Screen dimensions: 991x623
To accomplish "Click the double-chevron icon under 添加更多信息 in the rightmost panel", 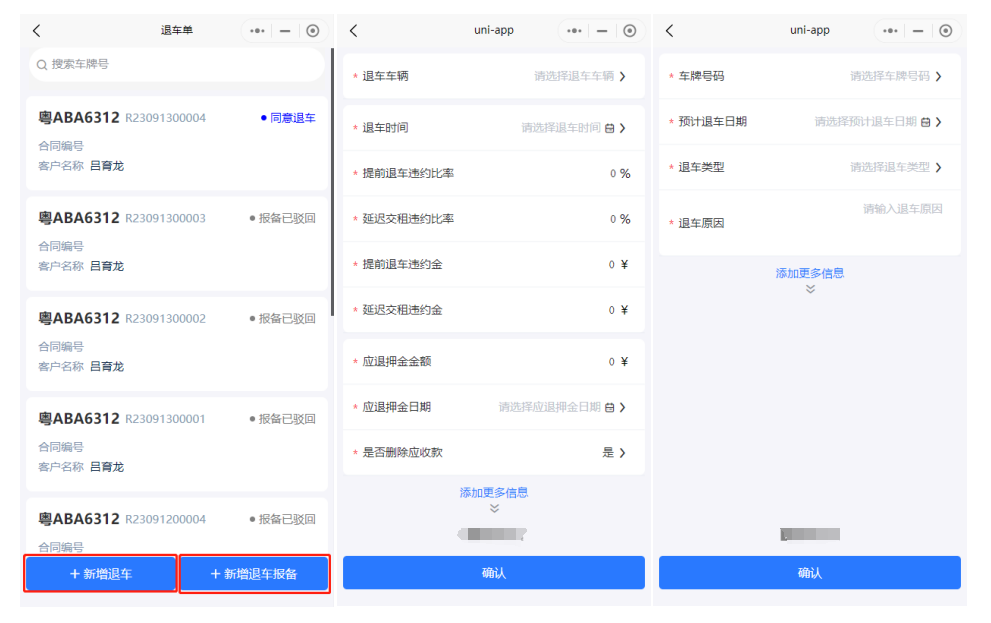I will (810, 289).
